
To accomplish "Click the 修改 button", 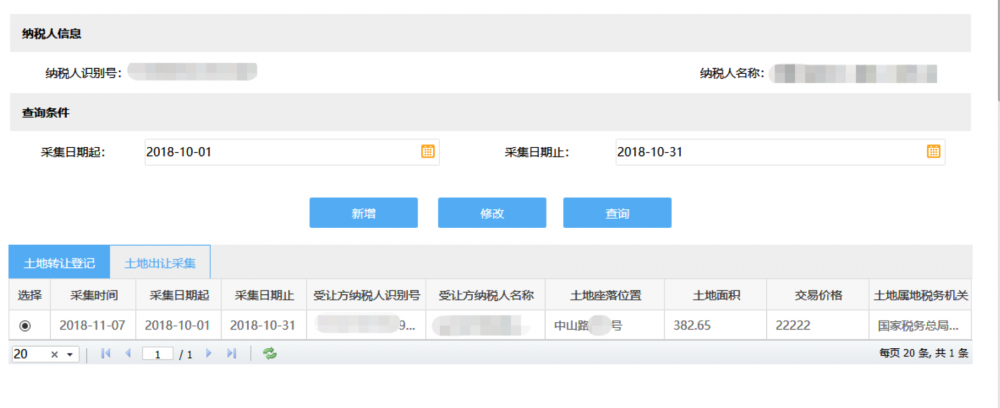I will pos(491,213).
